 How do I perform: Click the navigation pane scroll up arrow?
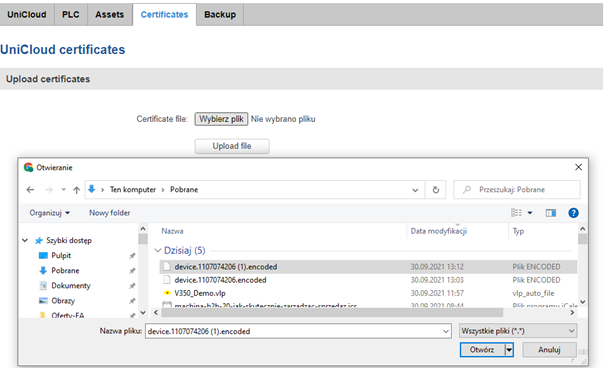click(x=143, y=229)
